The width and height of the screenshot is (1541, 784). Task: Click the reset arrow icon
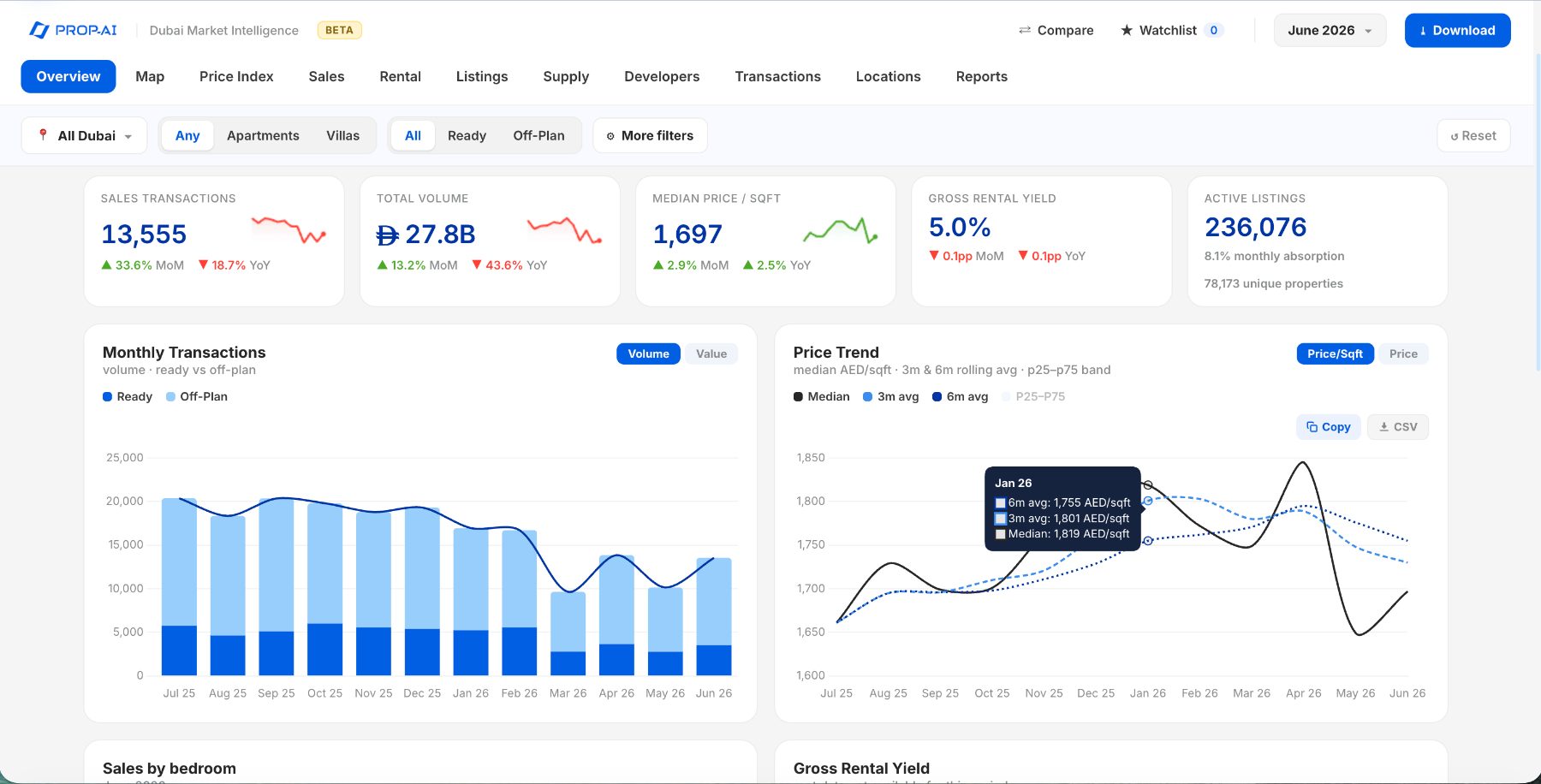pyautogui.click(x=1454, y=136)
